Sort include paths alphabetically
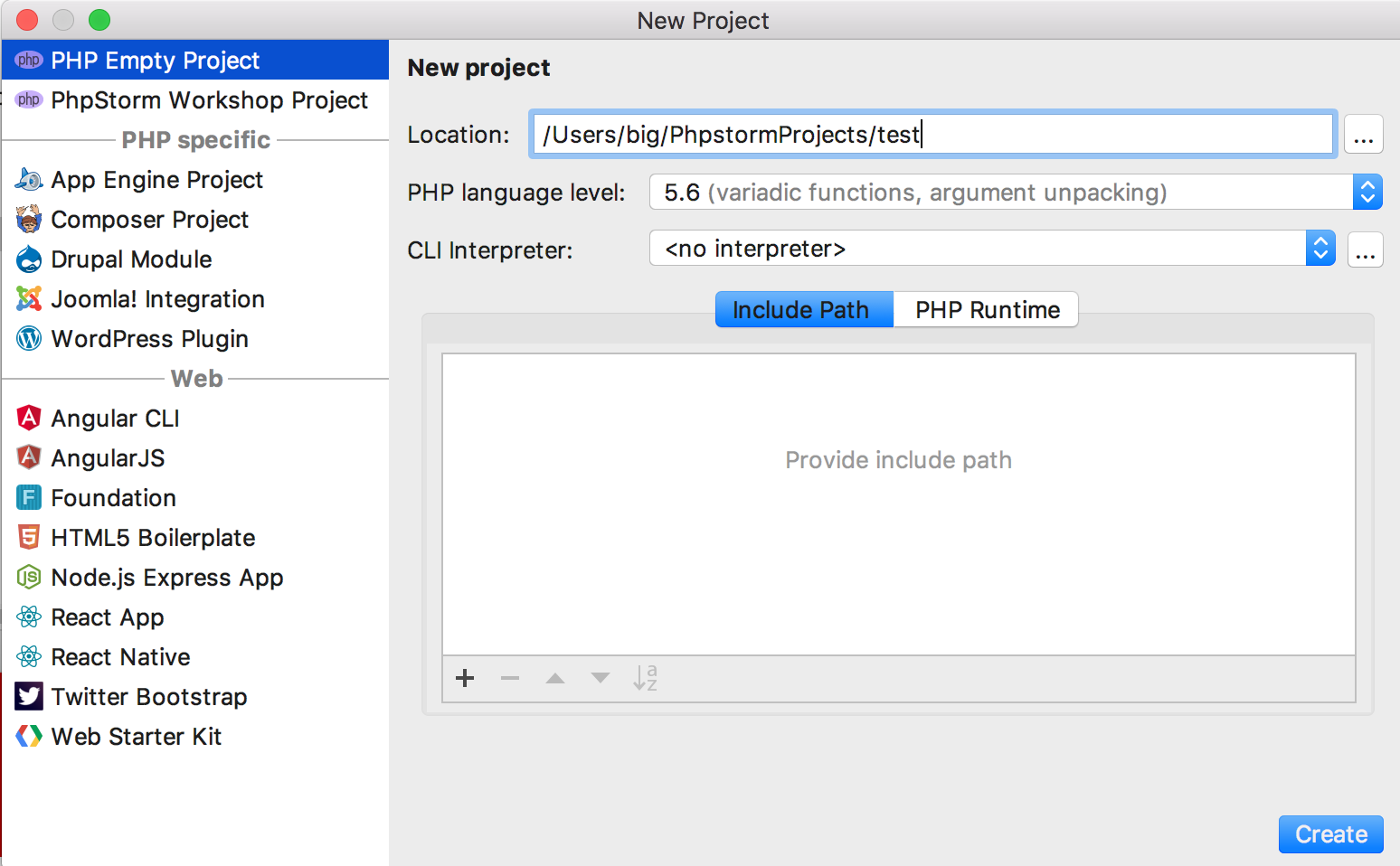This screenshot has width=1400, height=866. click(x=646, y=678)
